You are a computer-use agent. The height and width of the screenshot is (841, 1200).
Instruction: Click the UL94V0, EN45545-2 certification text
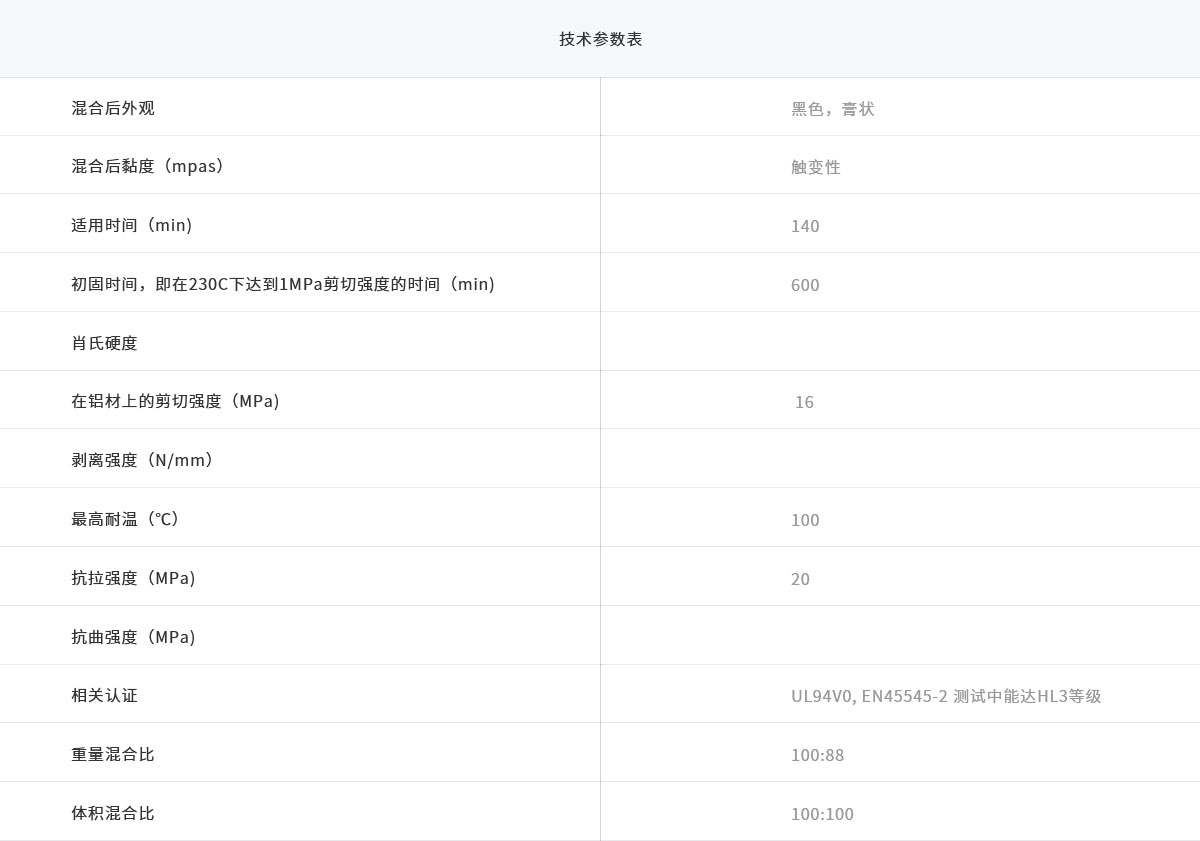[x=946, y=696]
